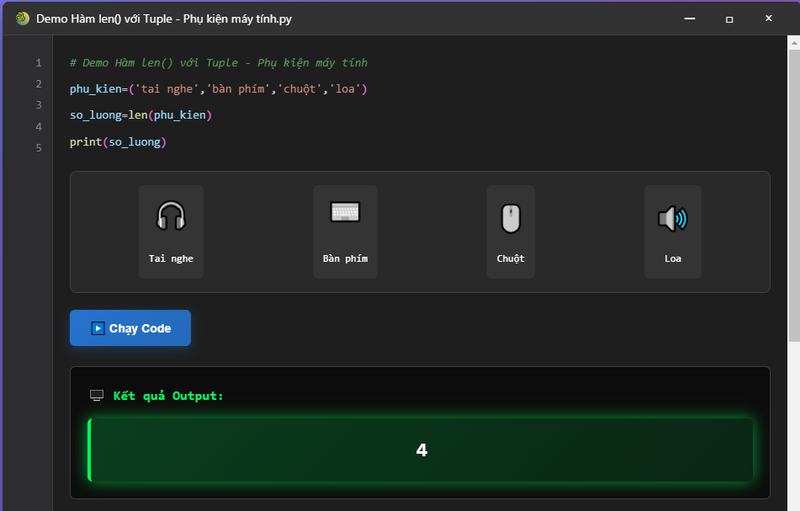
Task: Click the "Kết quả Output:" heading
Action: tap(168, 396)
